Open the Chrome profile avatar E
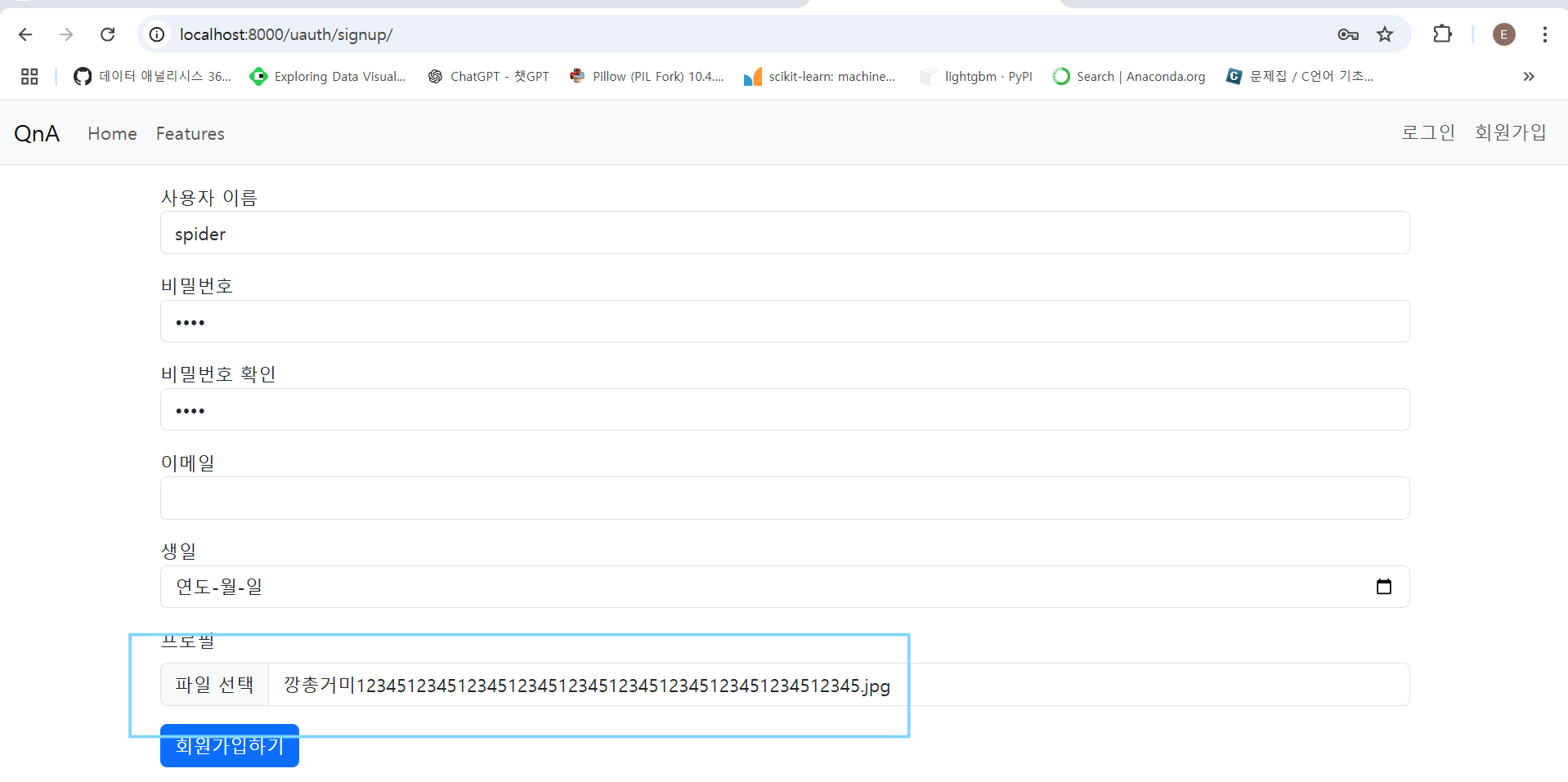 pos(1504,34)
